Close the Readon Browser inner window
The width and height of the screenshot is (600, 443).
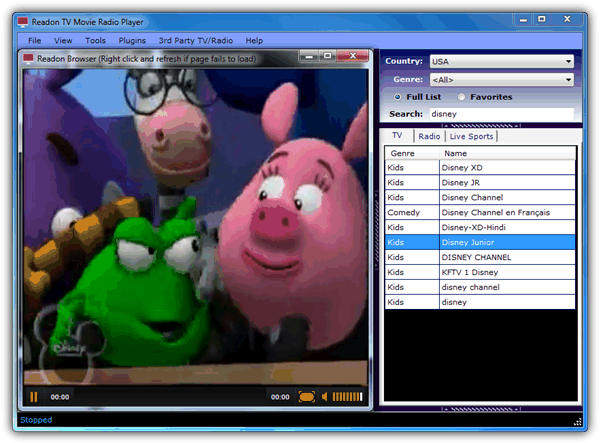click(353, 56)
